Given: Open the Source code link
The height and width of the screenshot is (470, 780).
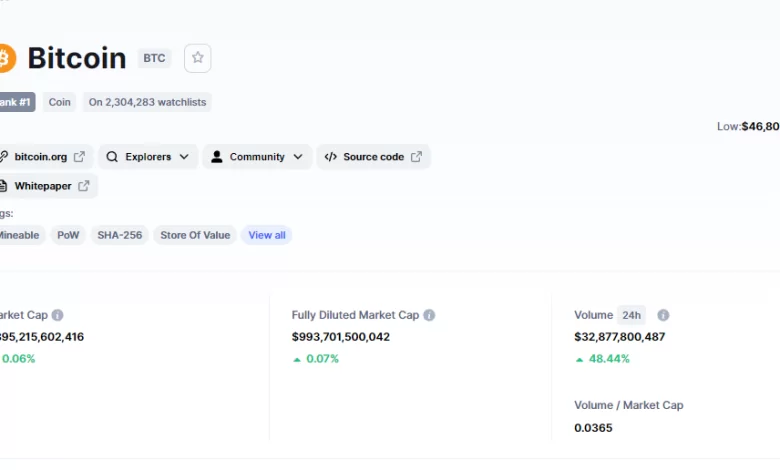Looking at the screenshot, I should click(373, 157).
